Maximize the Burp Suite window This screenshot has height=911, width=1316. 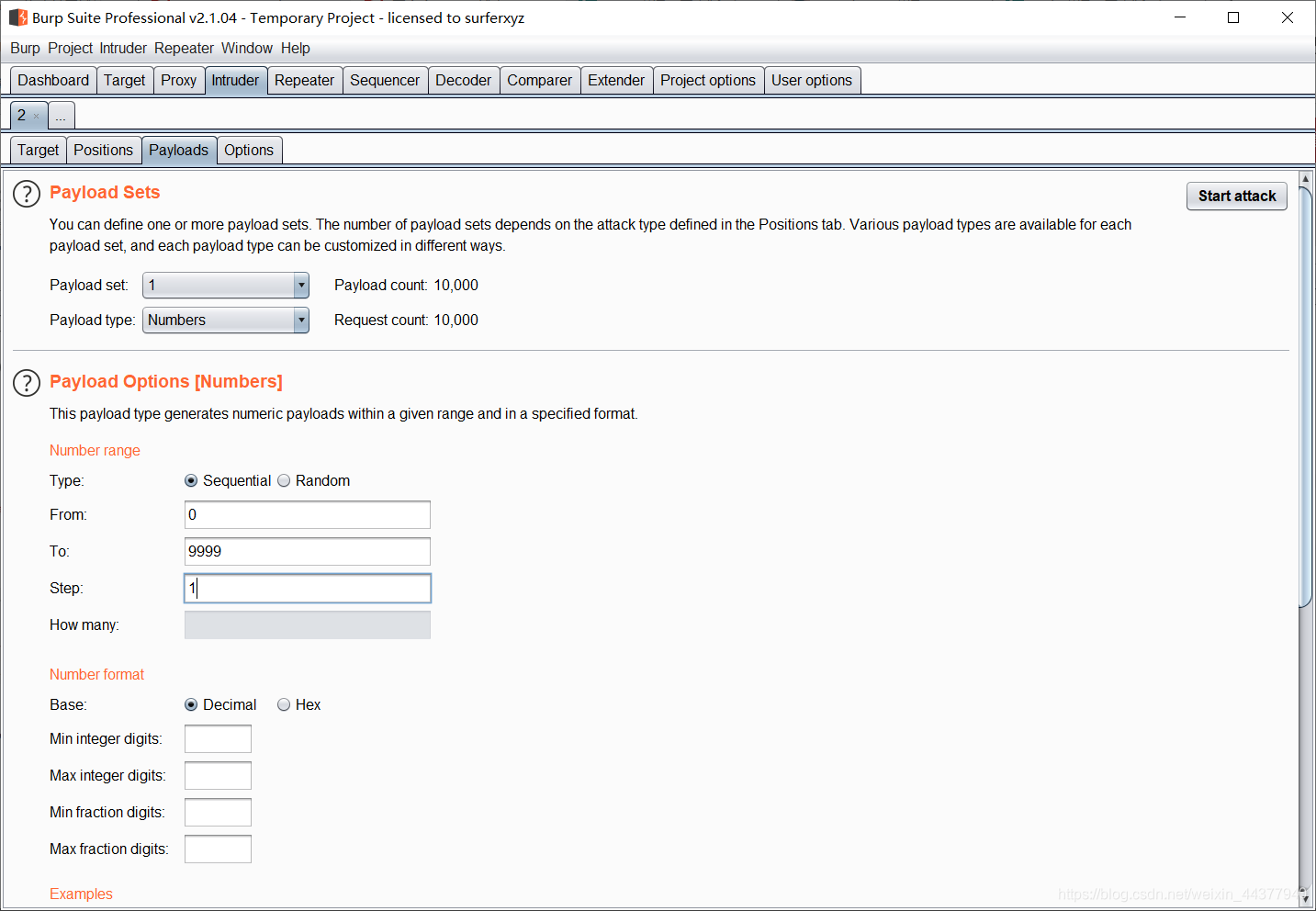point(1233,17)
